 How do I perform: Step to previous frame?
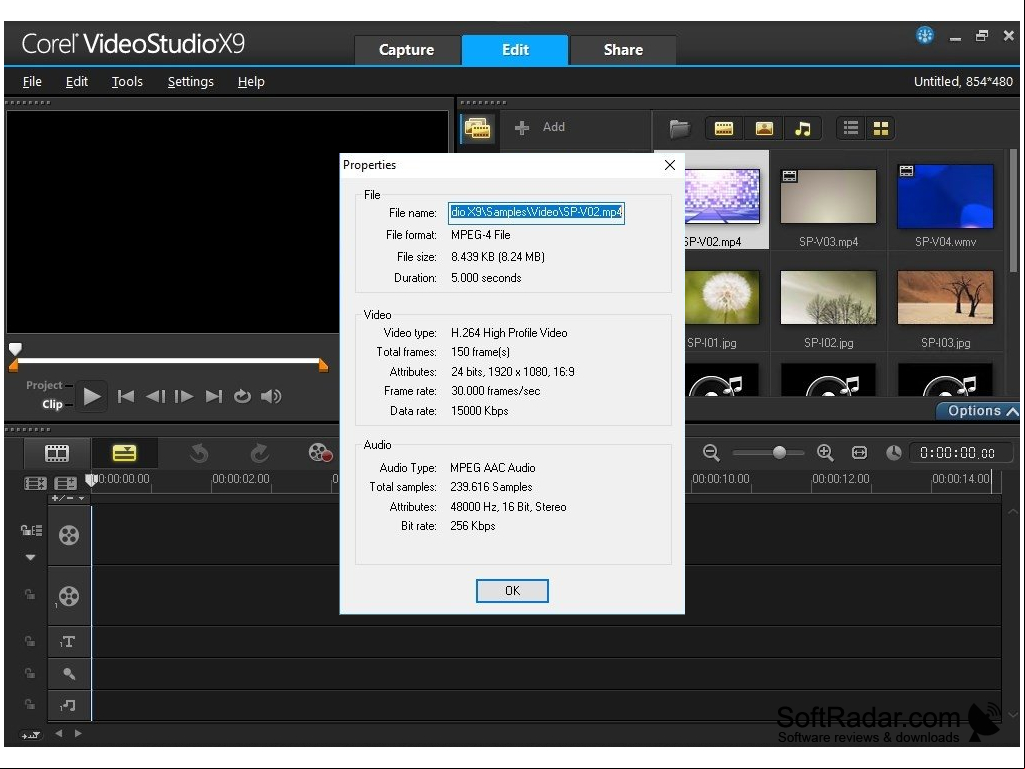pos(155,396)
